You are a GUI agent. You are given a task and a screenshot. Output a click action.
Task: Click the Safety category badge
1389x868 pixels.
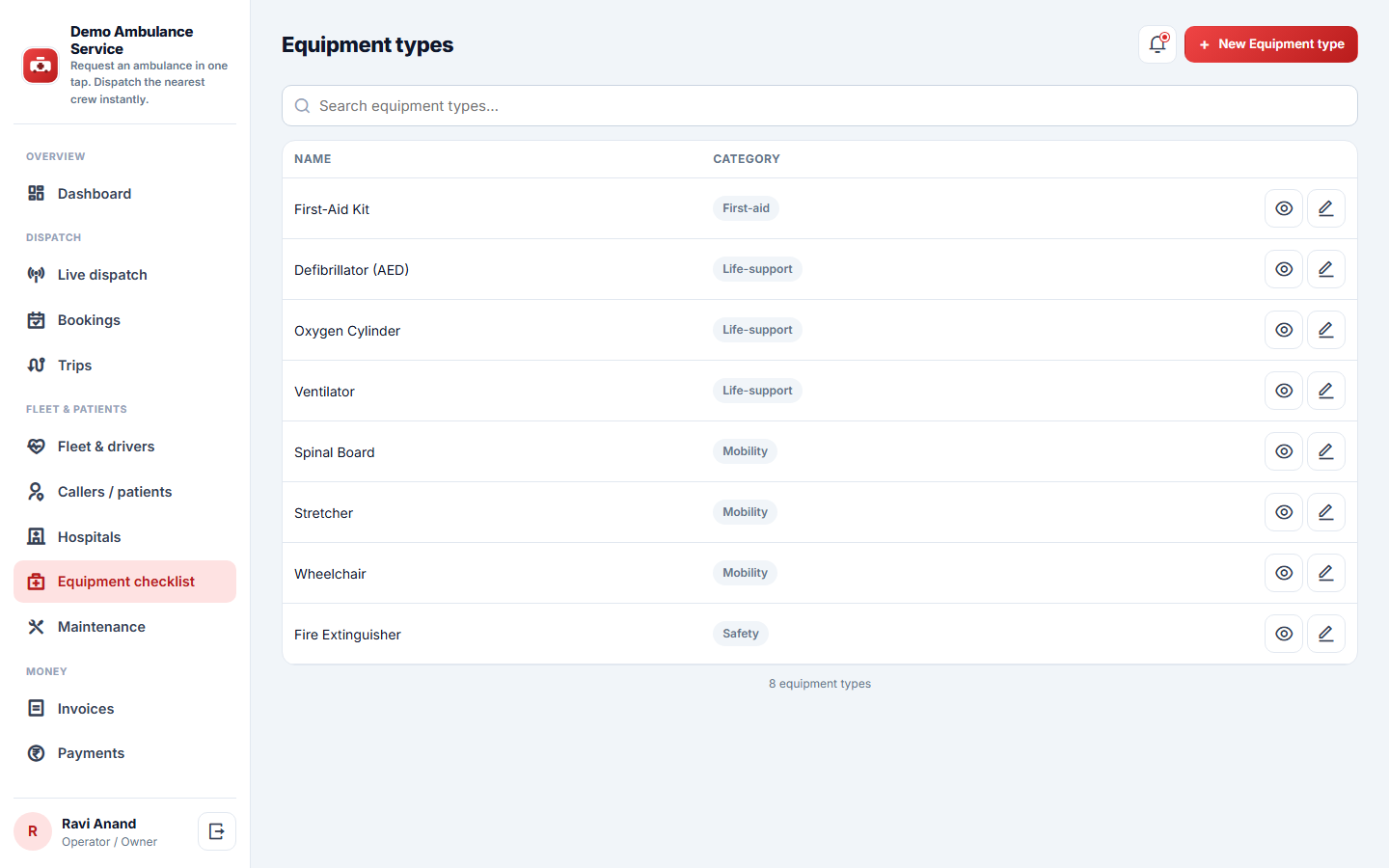[741, 634]
